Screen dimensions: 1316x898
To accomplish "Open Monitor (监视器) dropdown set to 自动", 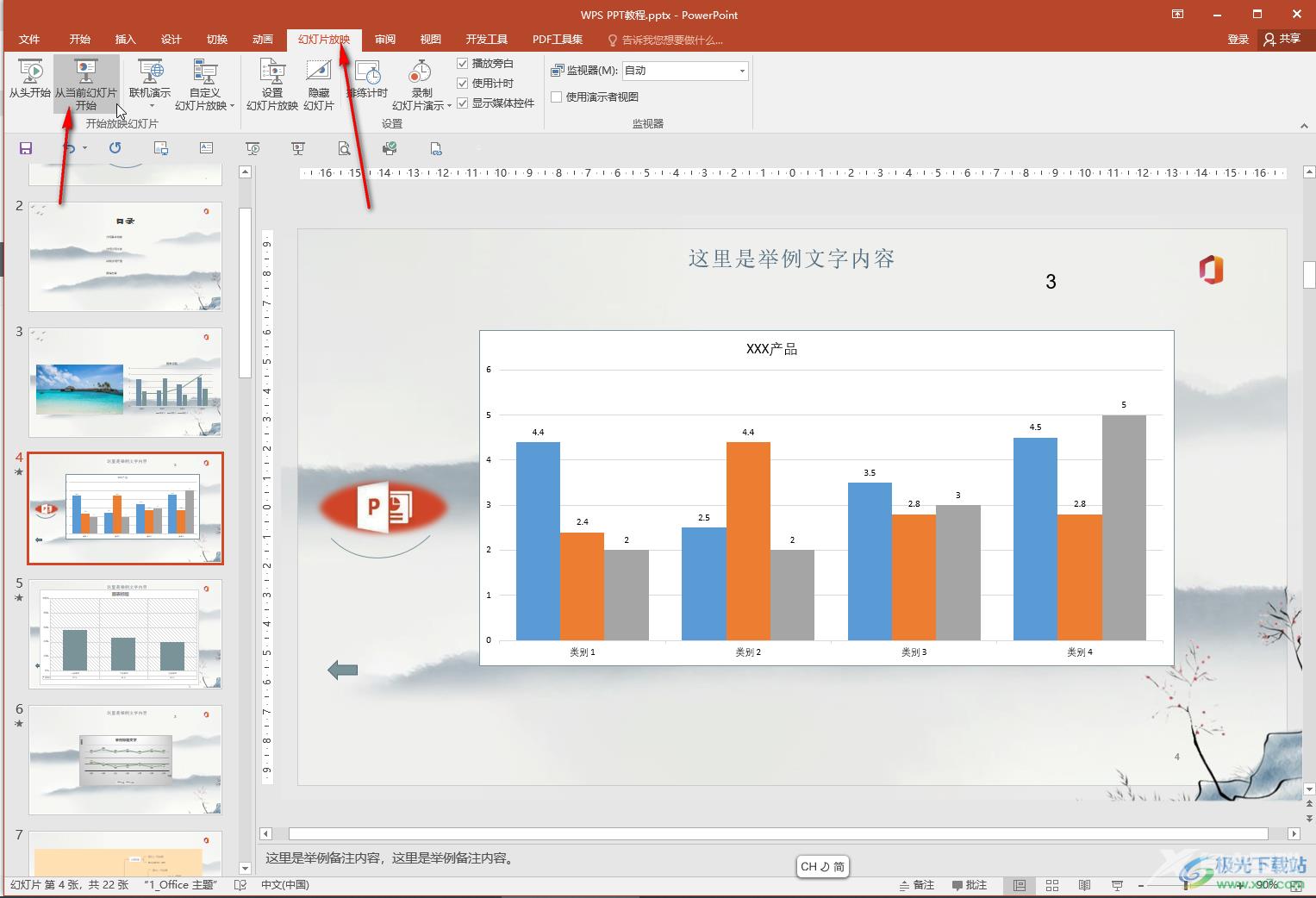I will (x=685, y=71).
